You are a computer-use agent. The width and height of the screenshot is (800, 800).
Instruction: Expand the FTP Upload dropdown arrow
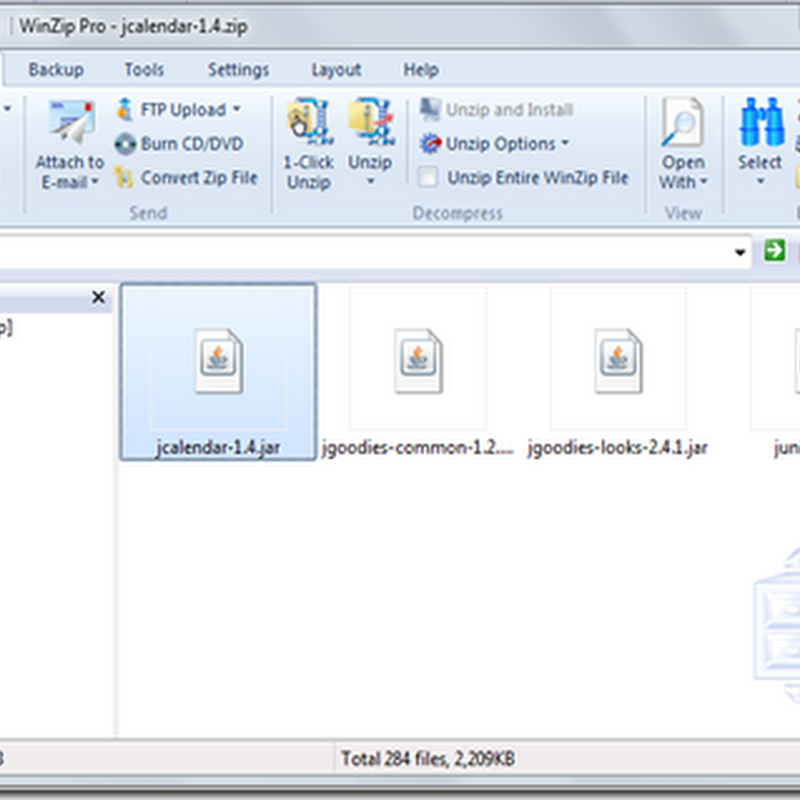pos(237,109)
